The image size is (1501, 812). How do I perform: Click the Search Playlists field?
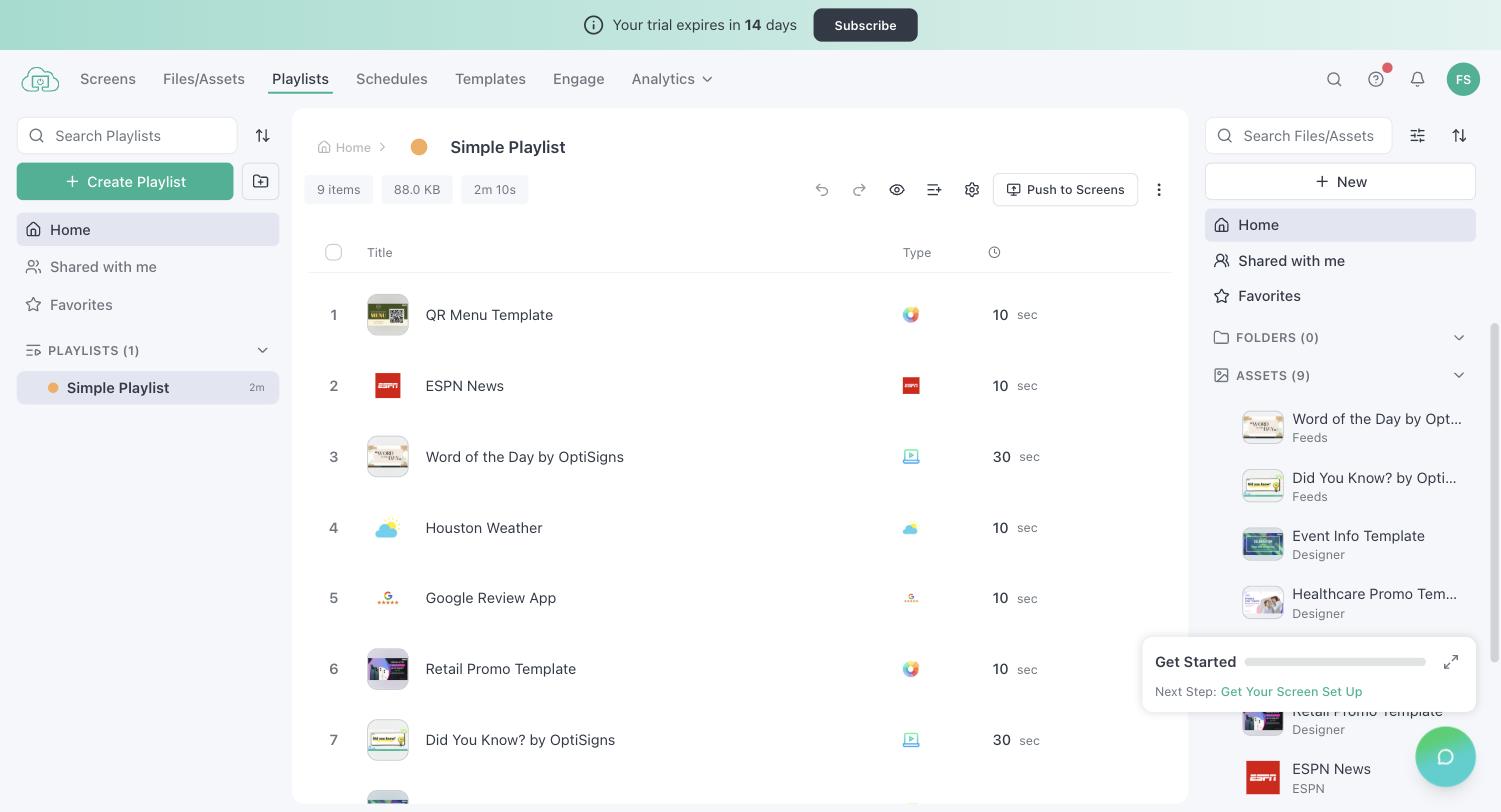coord(127,136)
